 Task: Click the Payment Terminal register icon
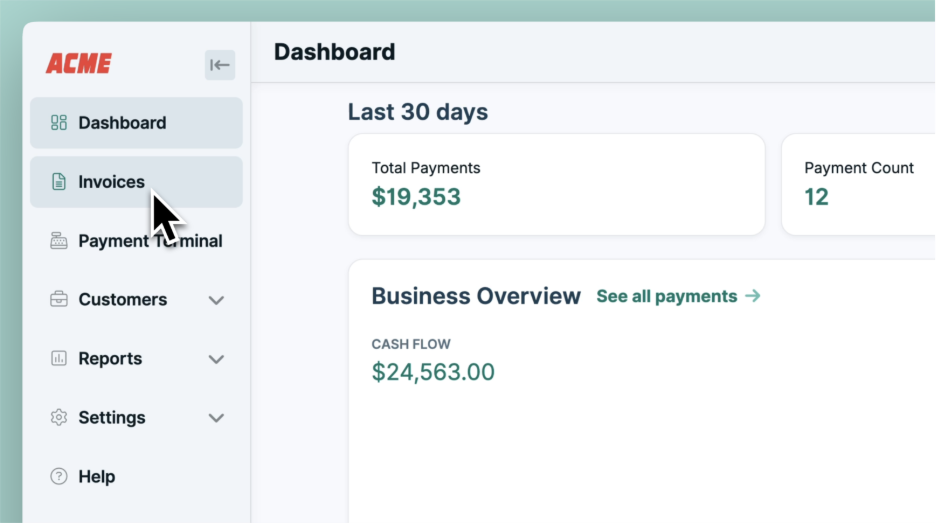coord(58,241)
